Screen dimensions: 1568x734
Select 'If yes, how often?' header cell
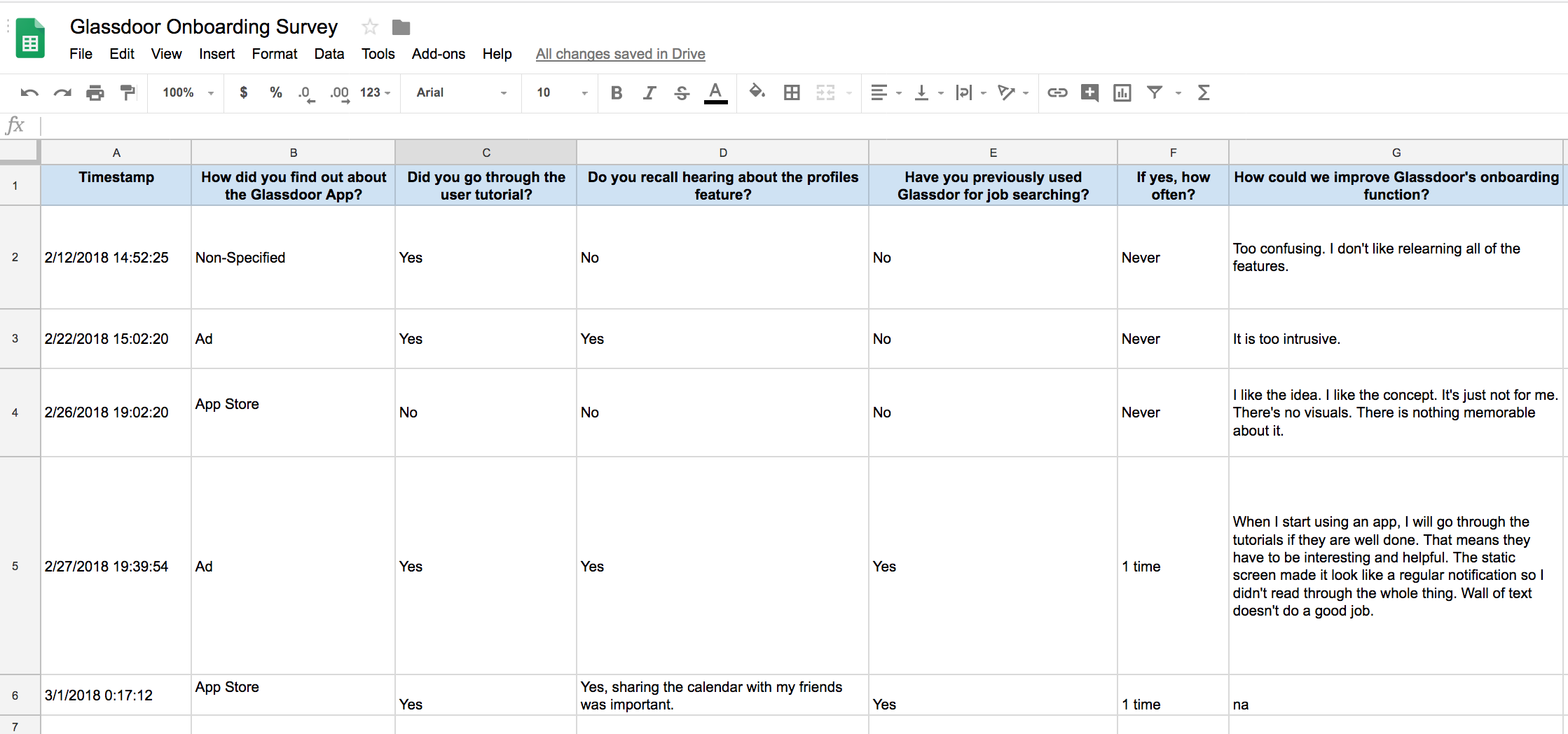click(x=1174, y=186)
